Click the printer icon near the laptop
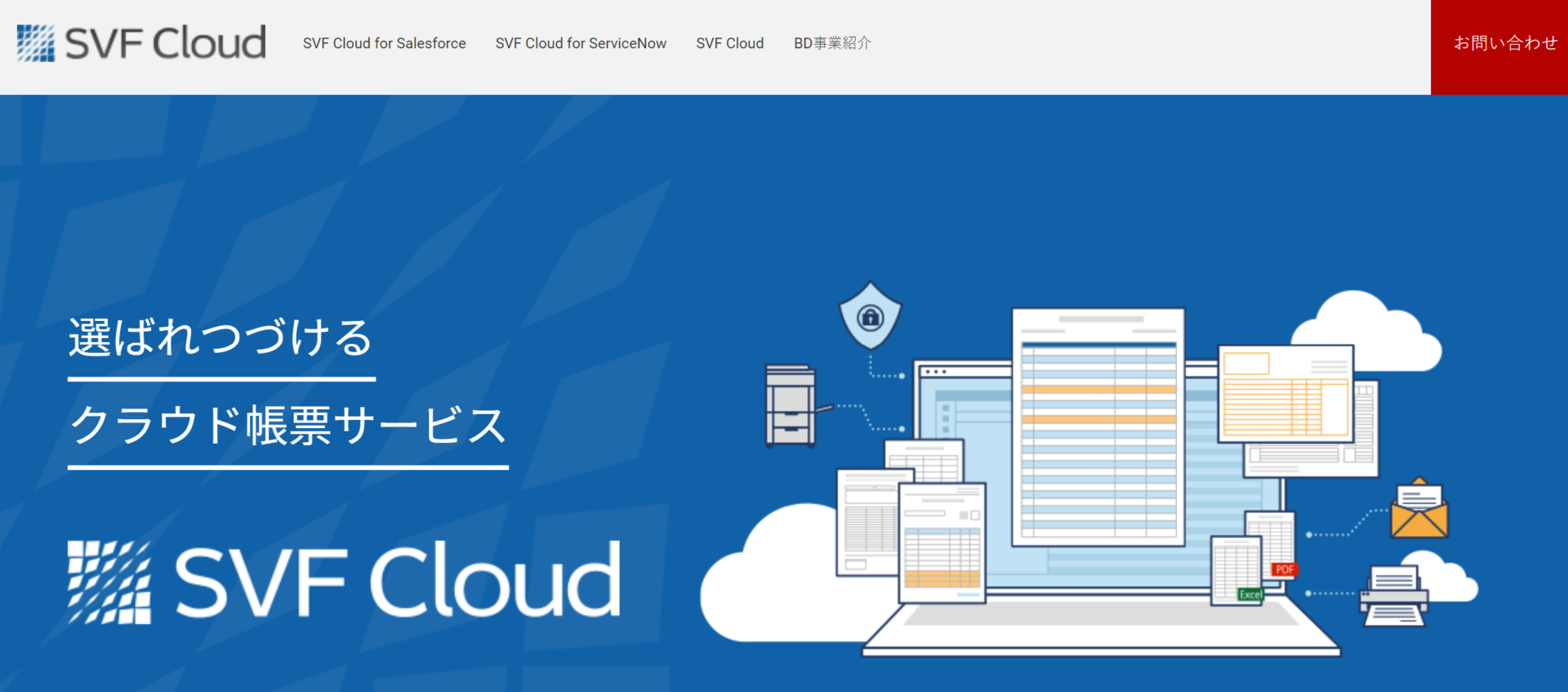 click(1393, 596)
